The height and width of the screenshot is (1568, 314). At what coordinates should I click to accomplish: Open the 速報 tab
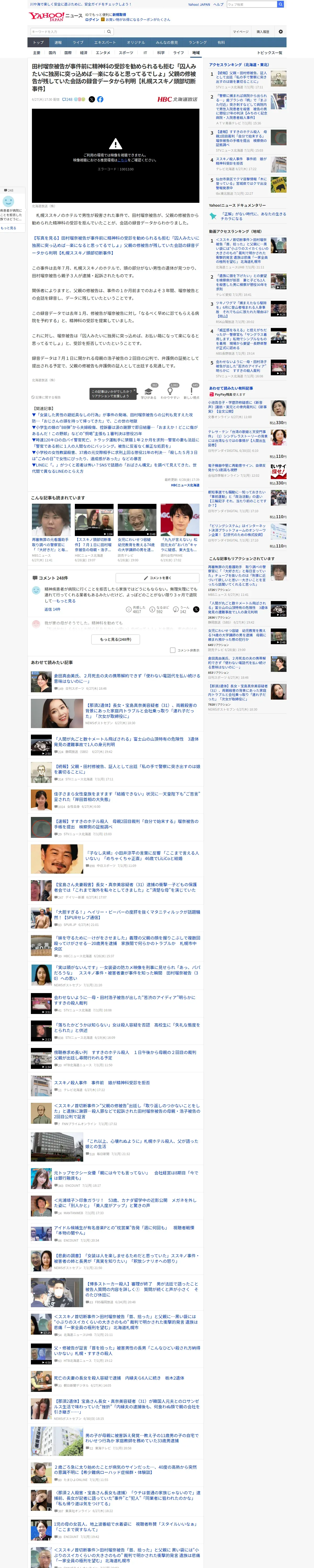pos(58,43)
